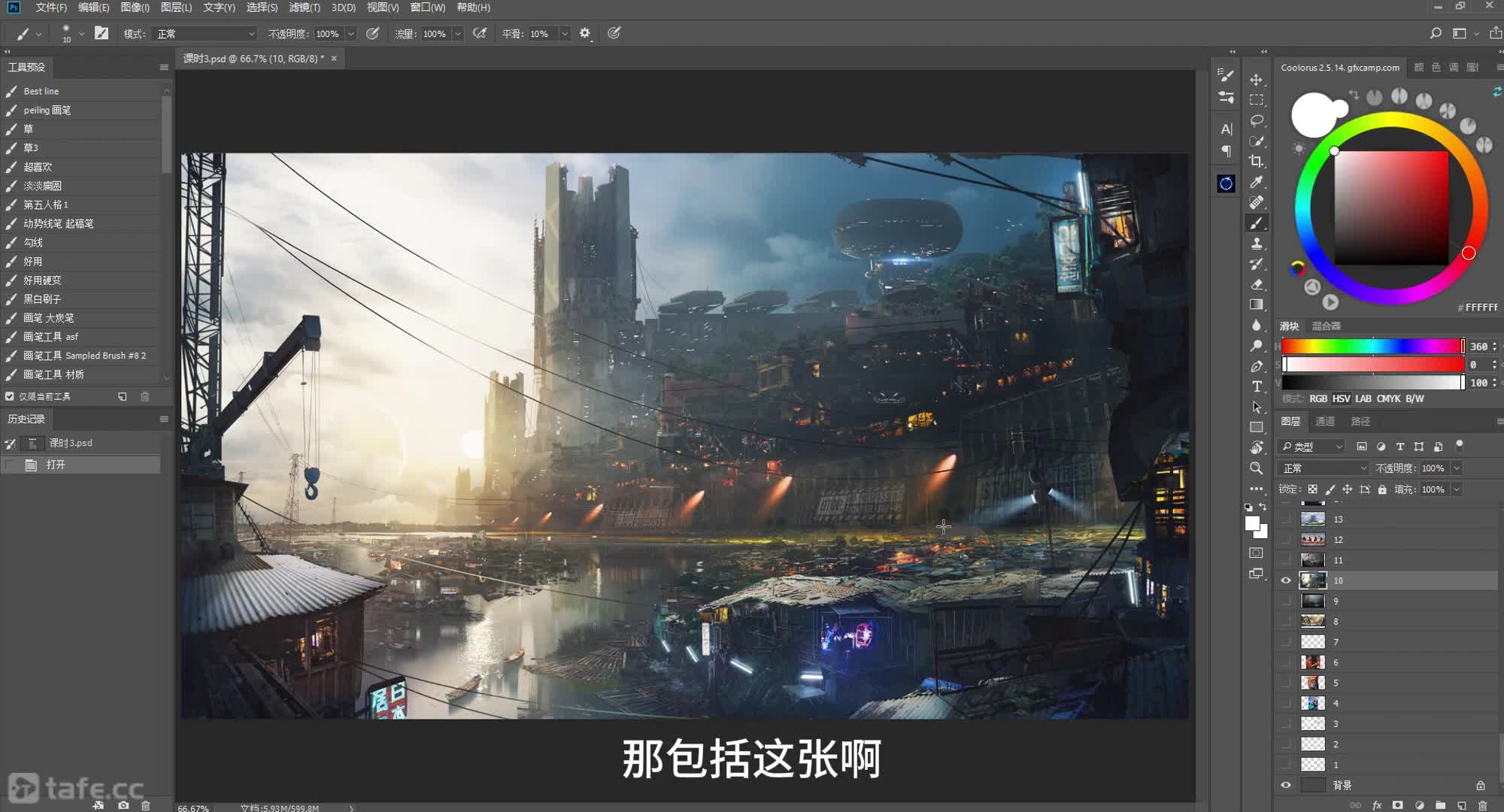
Task: Switch to the 通道 tab
Action: (x=1325, y=421)
